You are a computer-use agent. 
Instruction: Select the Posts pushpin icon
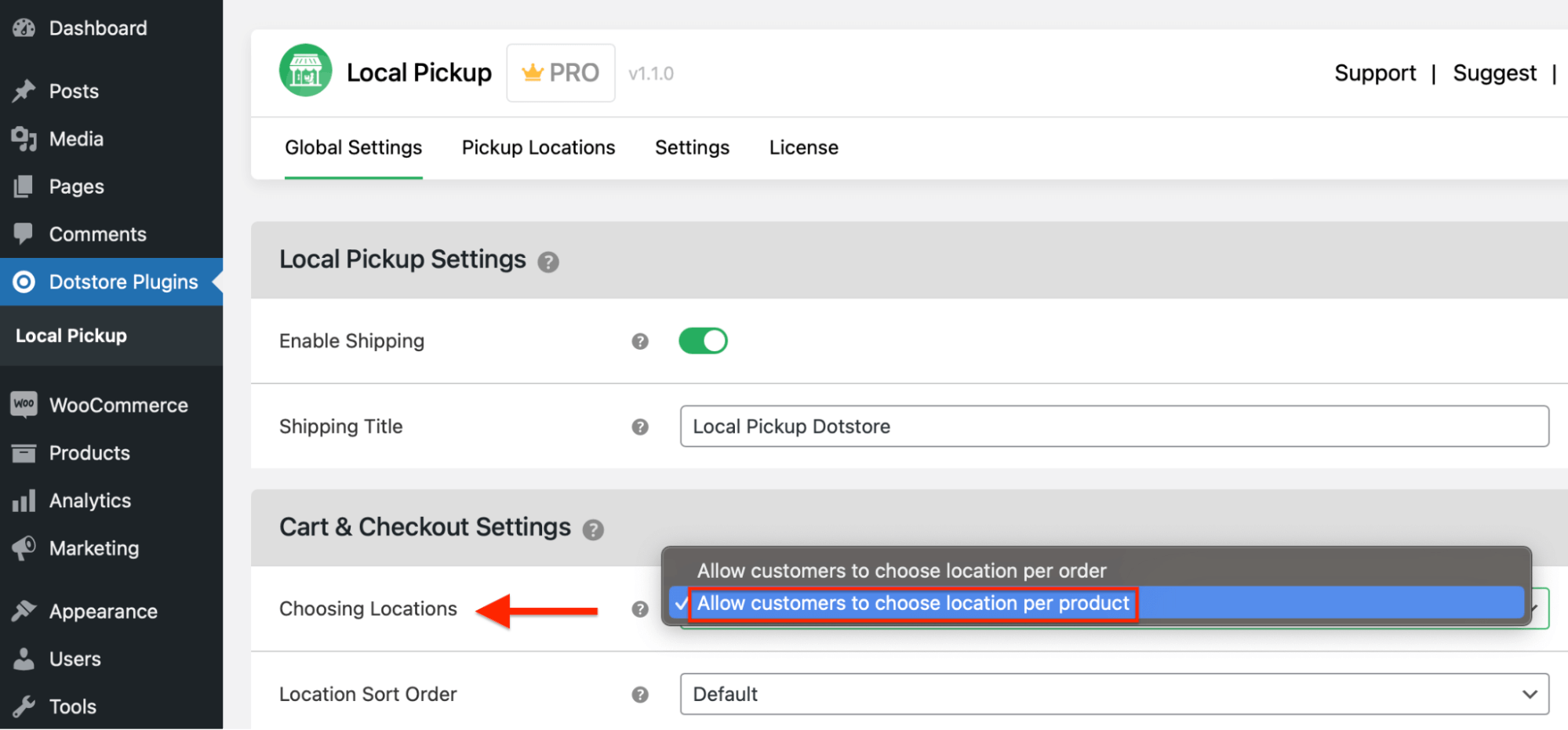(24, 91)
